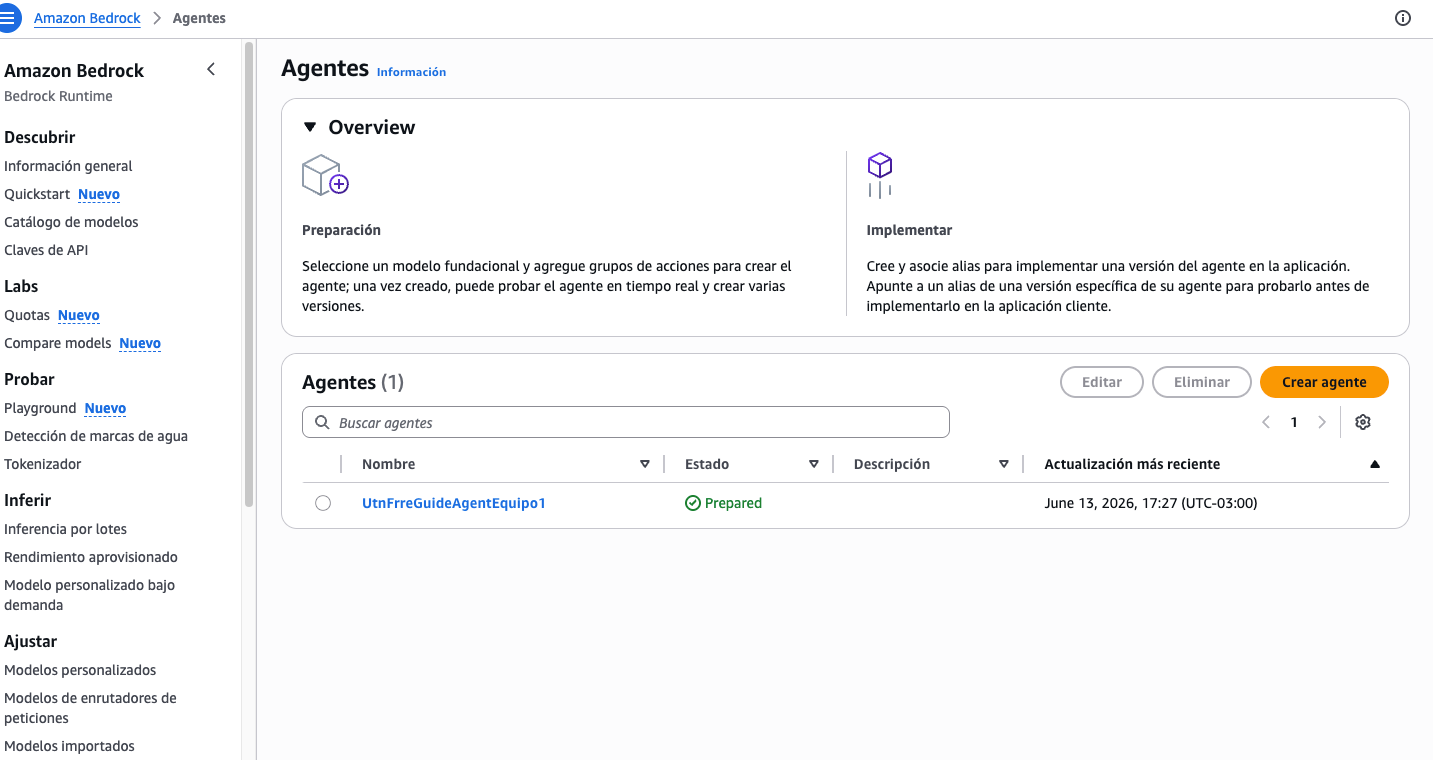Click the Descripción column header
Screen dimensions: 1433x760
tap(892, 464)
